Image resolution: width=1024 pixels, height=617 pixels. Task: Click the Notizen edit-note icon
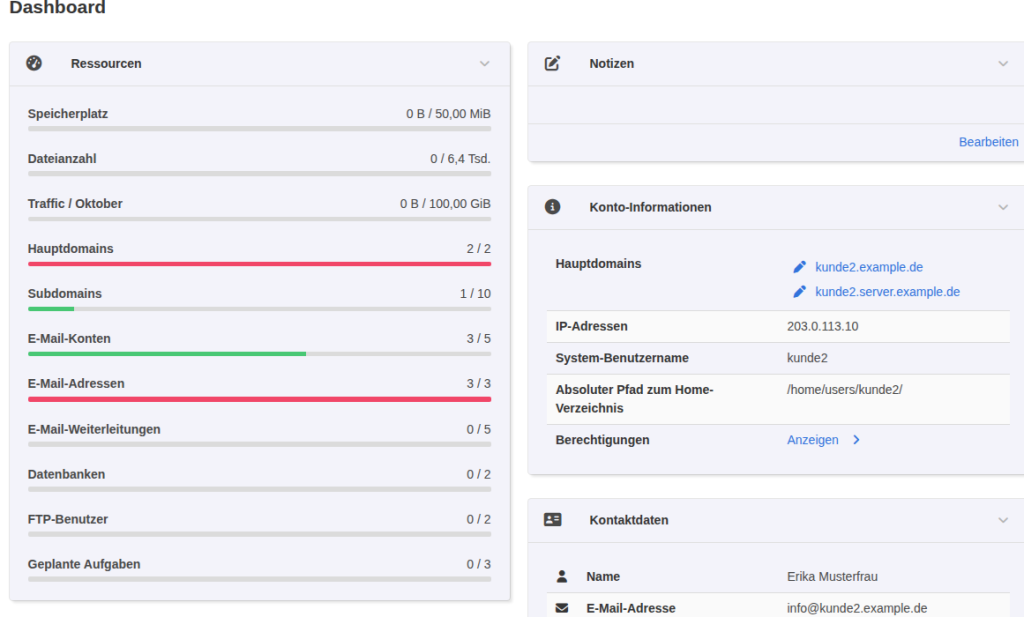[552, 63]
